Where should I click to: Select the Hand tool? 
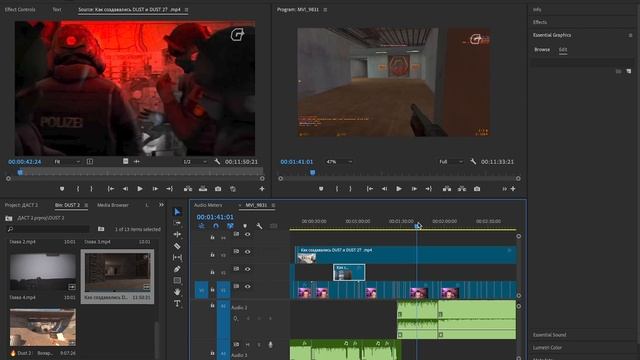177,292
